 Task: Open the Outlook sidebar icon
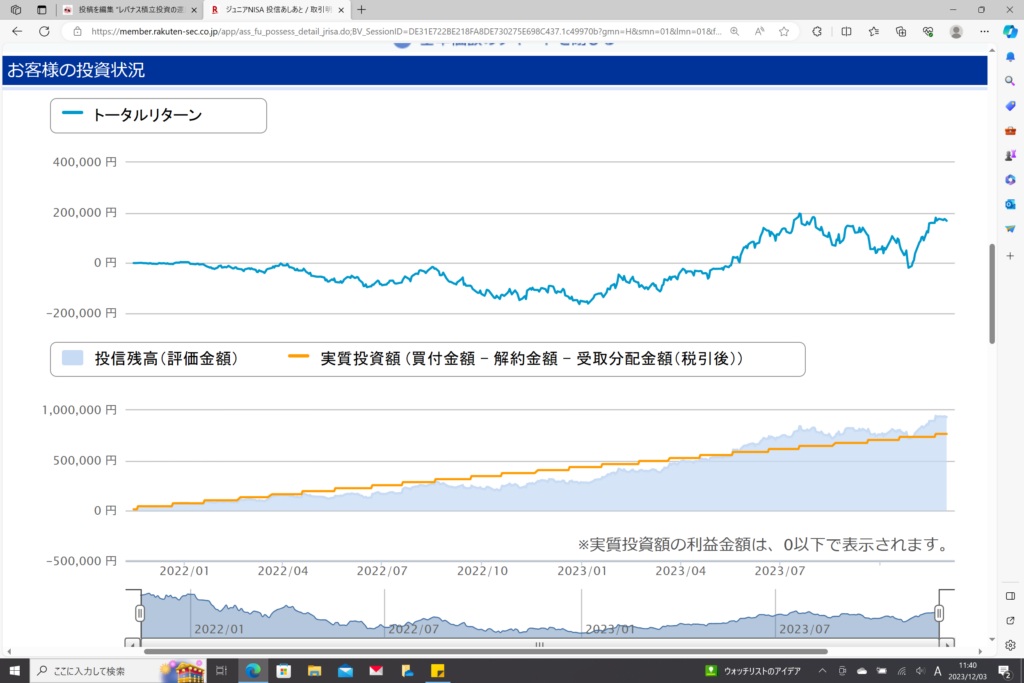click(1010, 204)
